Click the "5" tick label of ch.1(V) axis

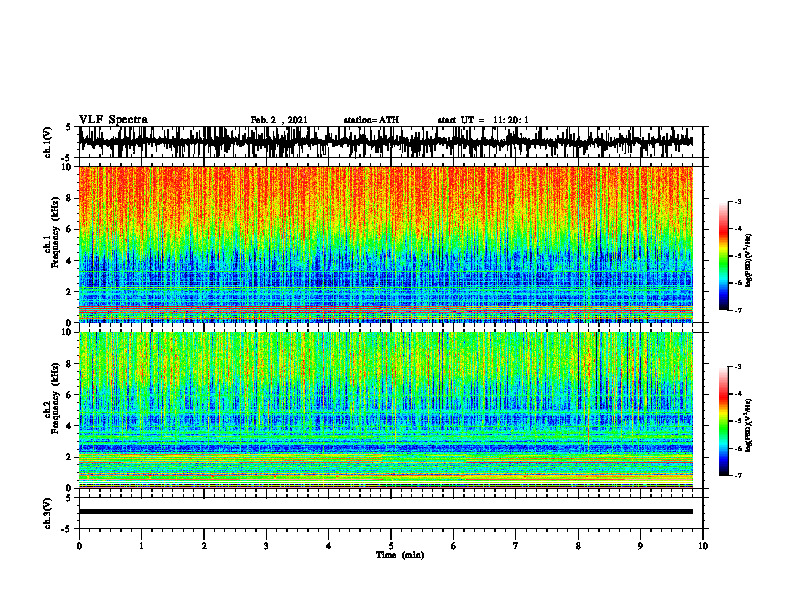pyautogui.click(x=68, y=127)
